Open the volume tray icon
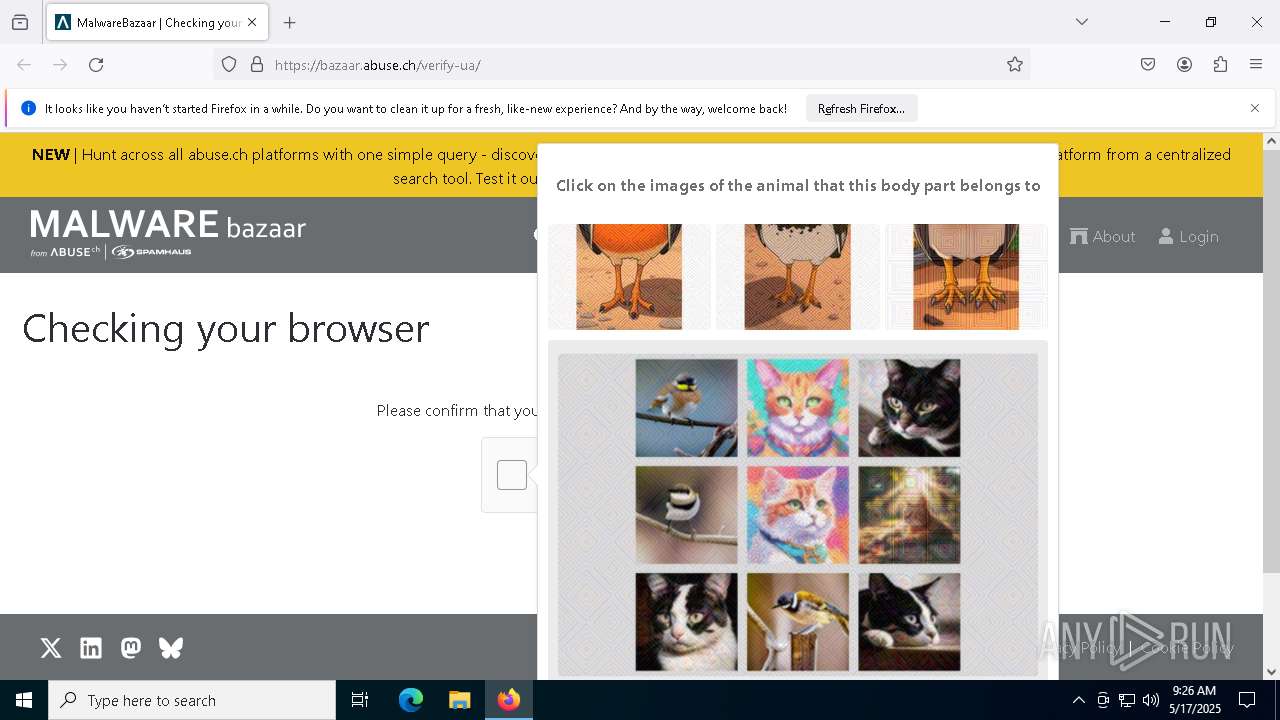 point(1151,700)
